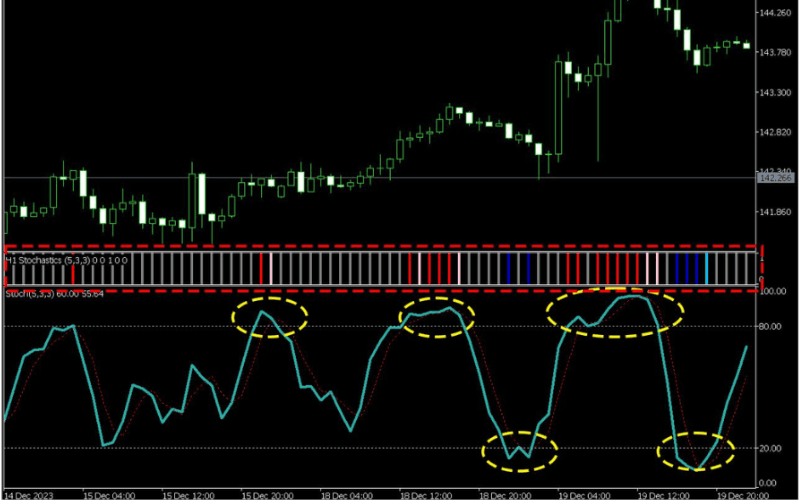The image size is (800, 500).
Task: Click the 19 Dec 12:00 time label
Action: [663, 495]
